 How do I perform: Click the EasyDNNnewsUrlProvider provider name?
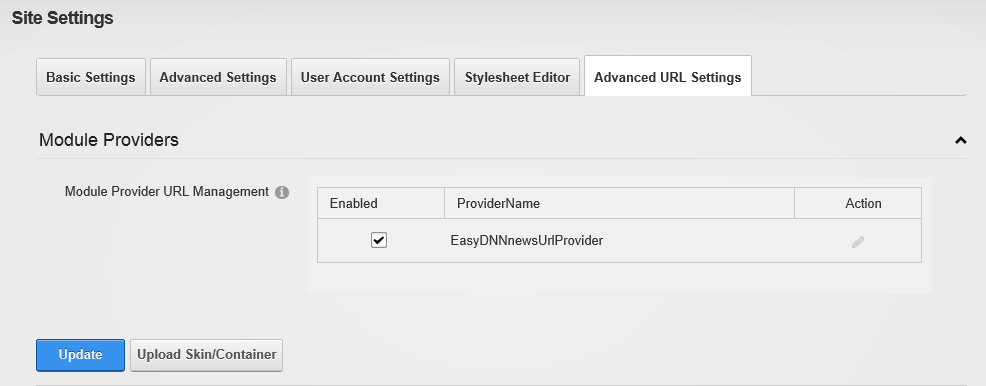tap(527, 240)
